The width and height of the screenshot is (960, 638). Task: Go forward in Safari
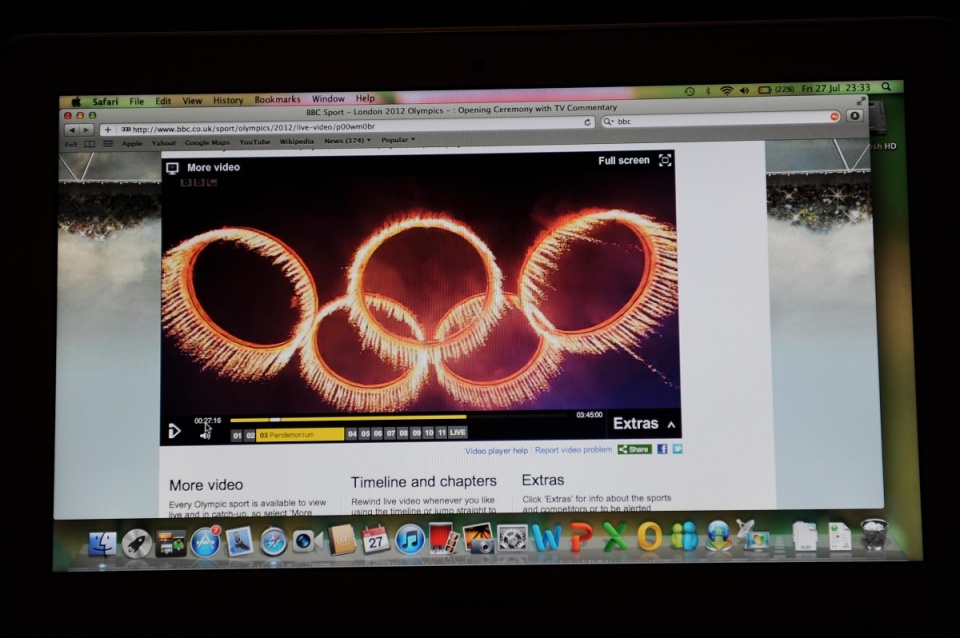tap(86, 130)
